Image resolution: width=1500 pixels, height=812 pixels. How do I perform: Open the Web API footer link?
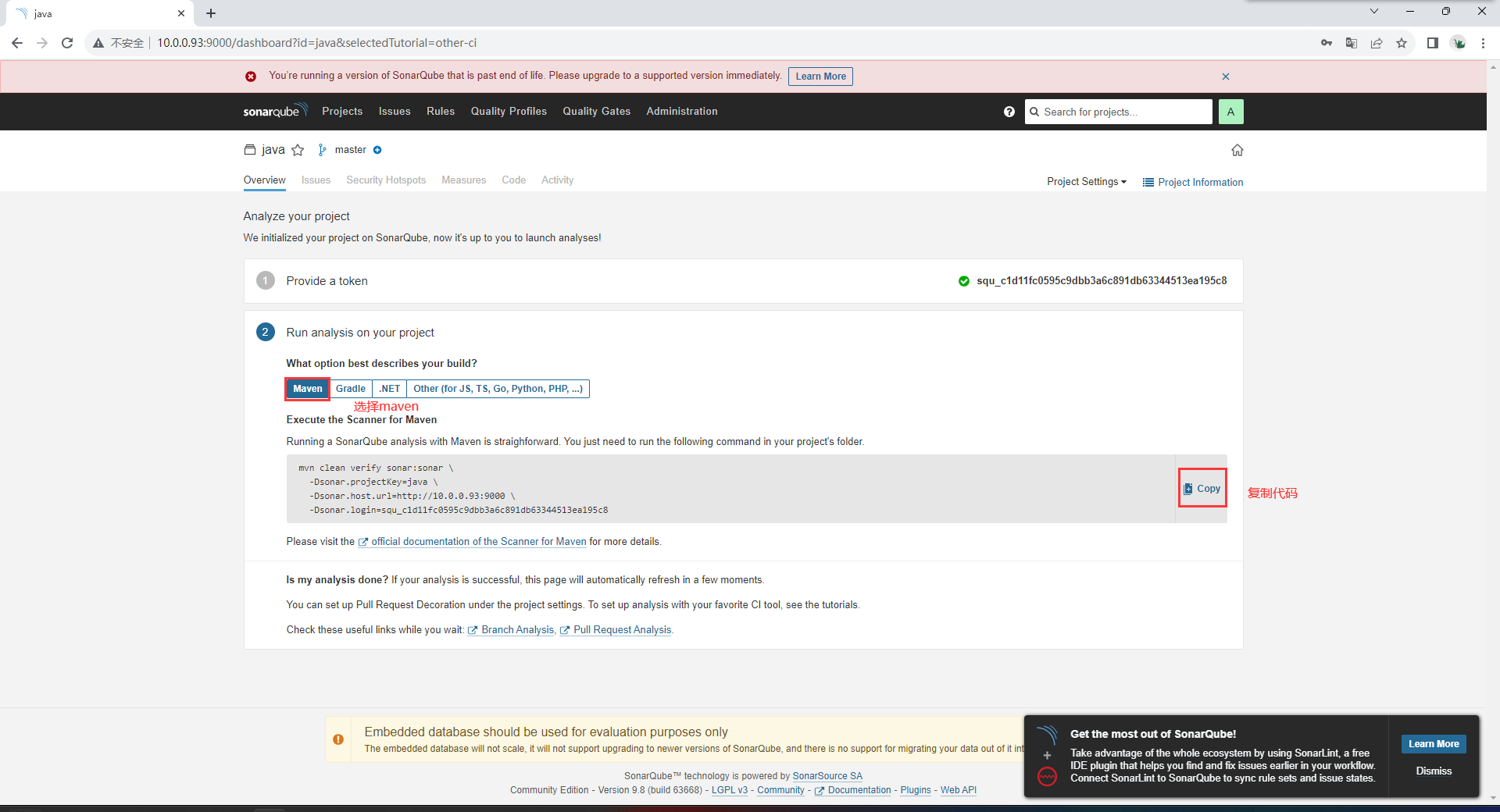959,789
